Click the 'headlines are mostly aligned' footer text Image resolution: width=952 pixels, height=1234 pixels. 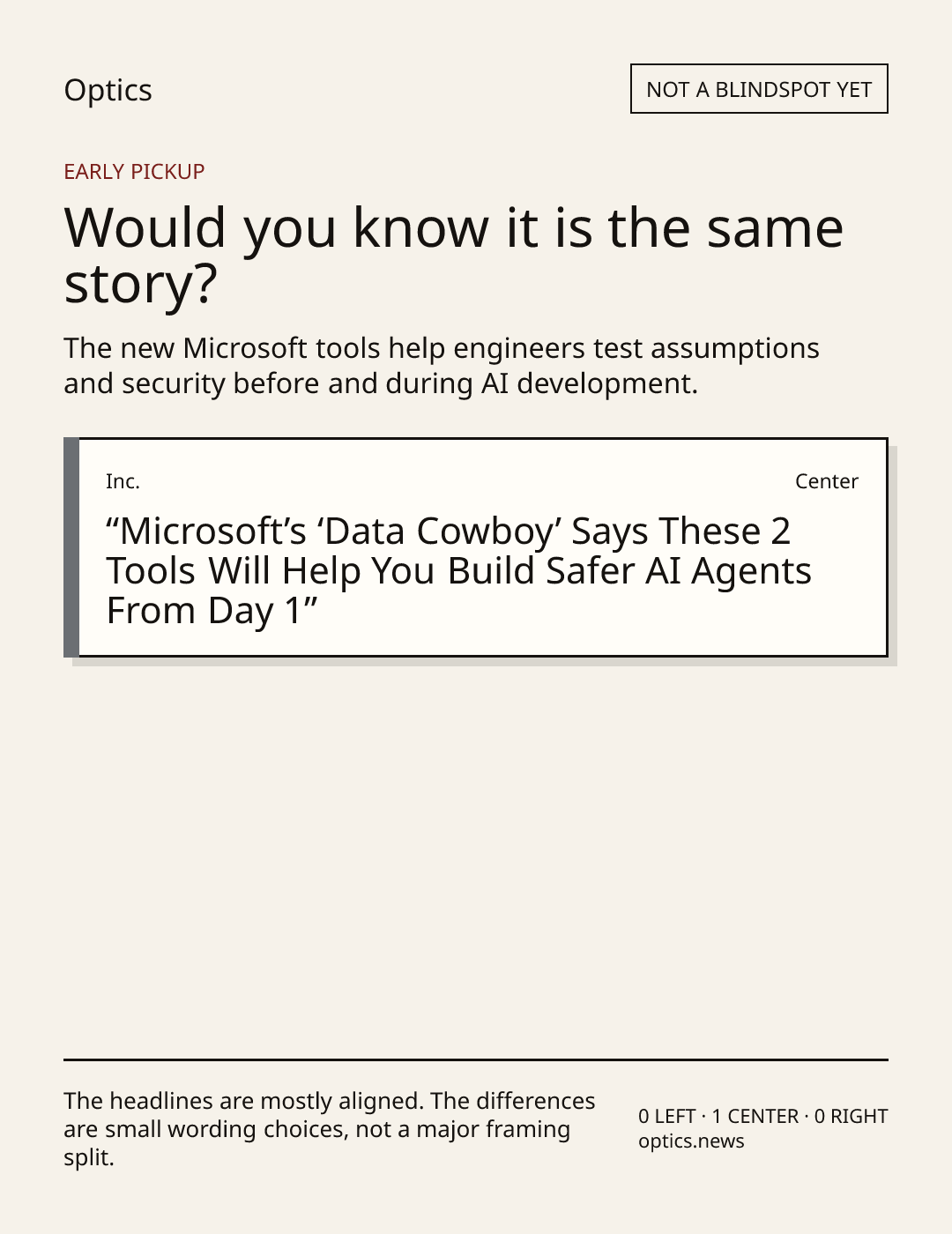(330, 1129)
